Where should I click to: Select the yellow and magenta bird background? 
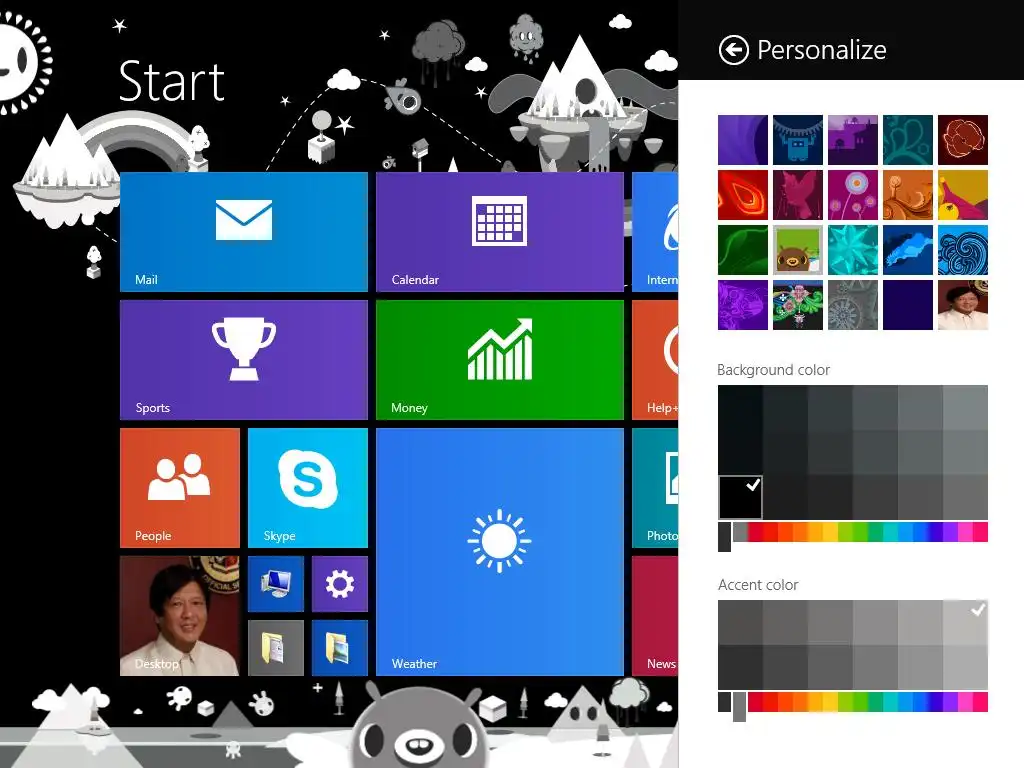point(963,195)
